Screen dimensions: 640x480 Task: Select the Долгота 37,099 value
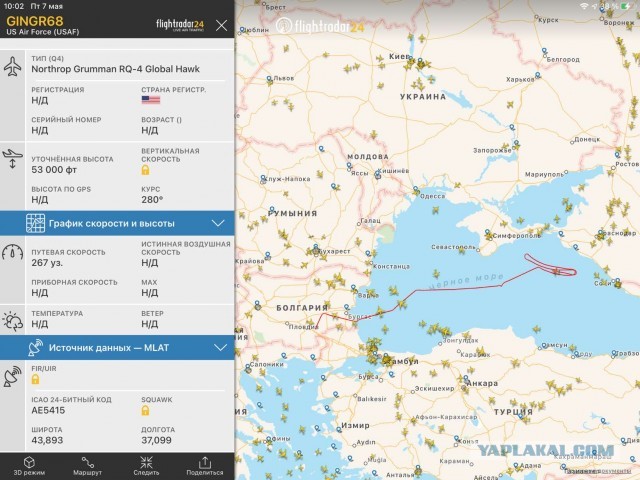[156, 440]
